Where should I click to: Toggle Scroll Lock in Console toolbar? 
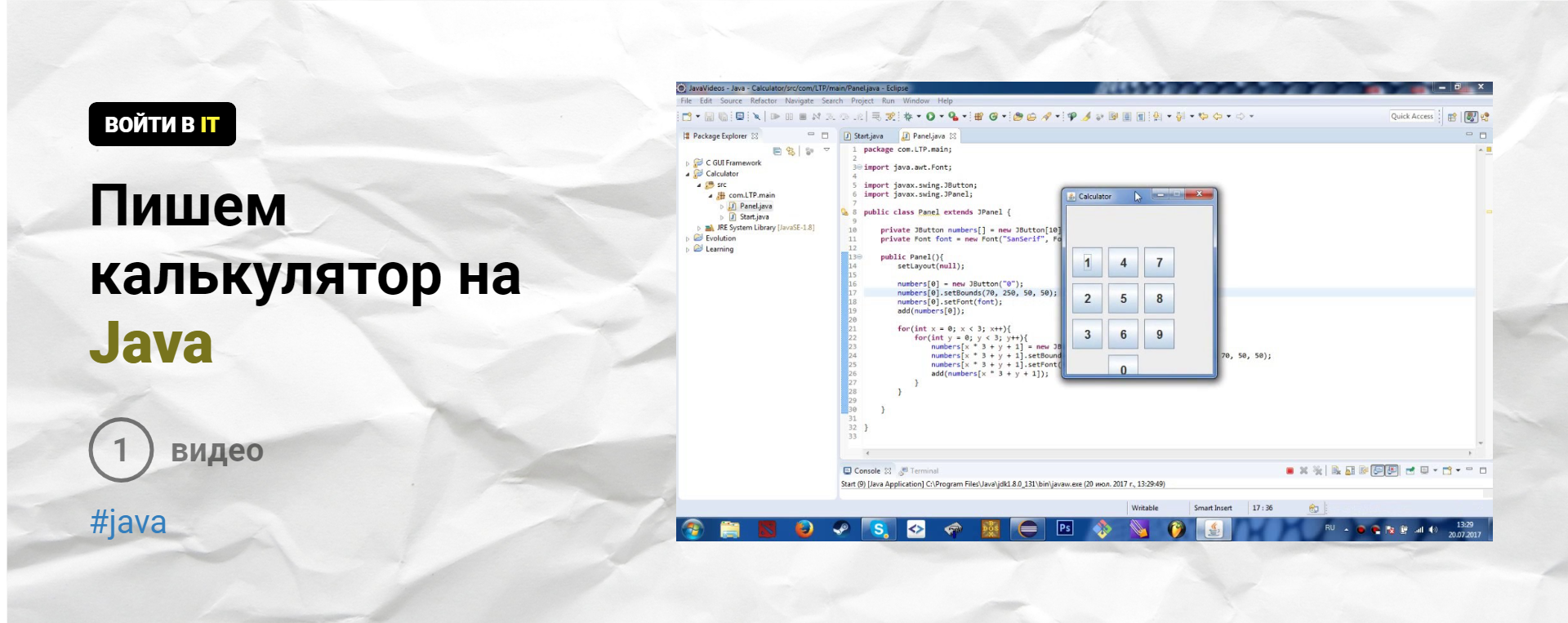pos(1350,471)
